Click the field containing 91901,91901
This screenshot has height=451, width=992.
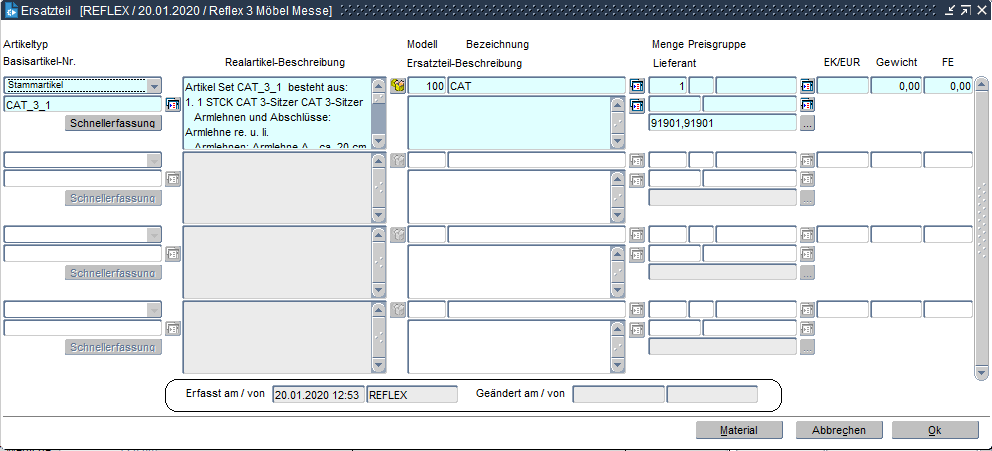(x=722, y=123)
